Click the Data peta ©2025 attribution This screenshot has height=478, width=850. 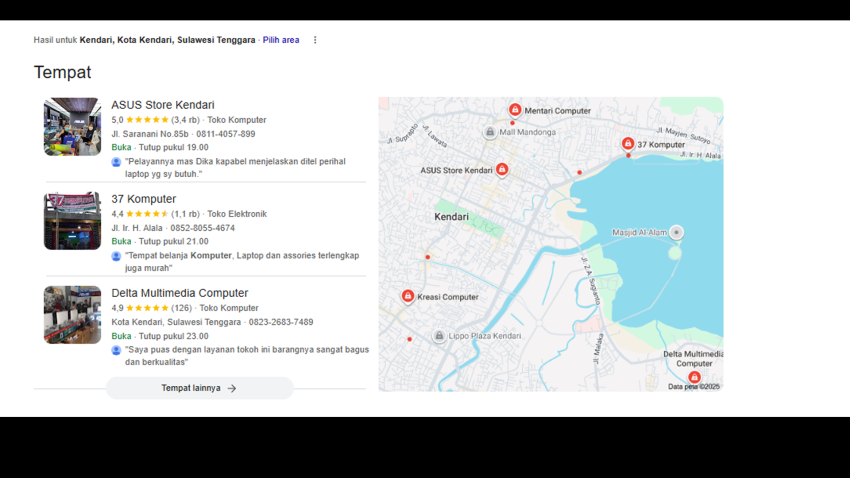coord(693,386)
